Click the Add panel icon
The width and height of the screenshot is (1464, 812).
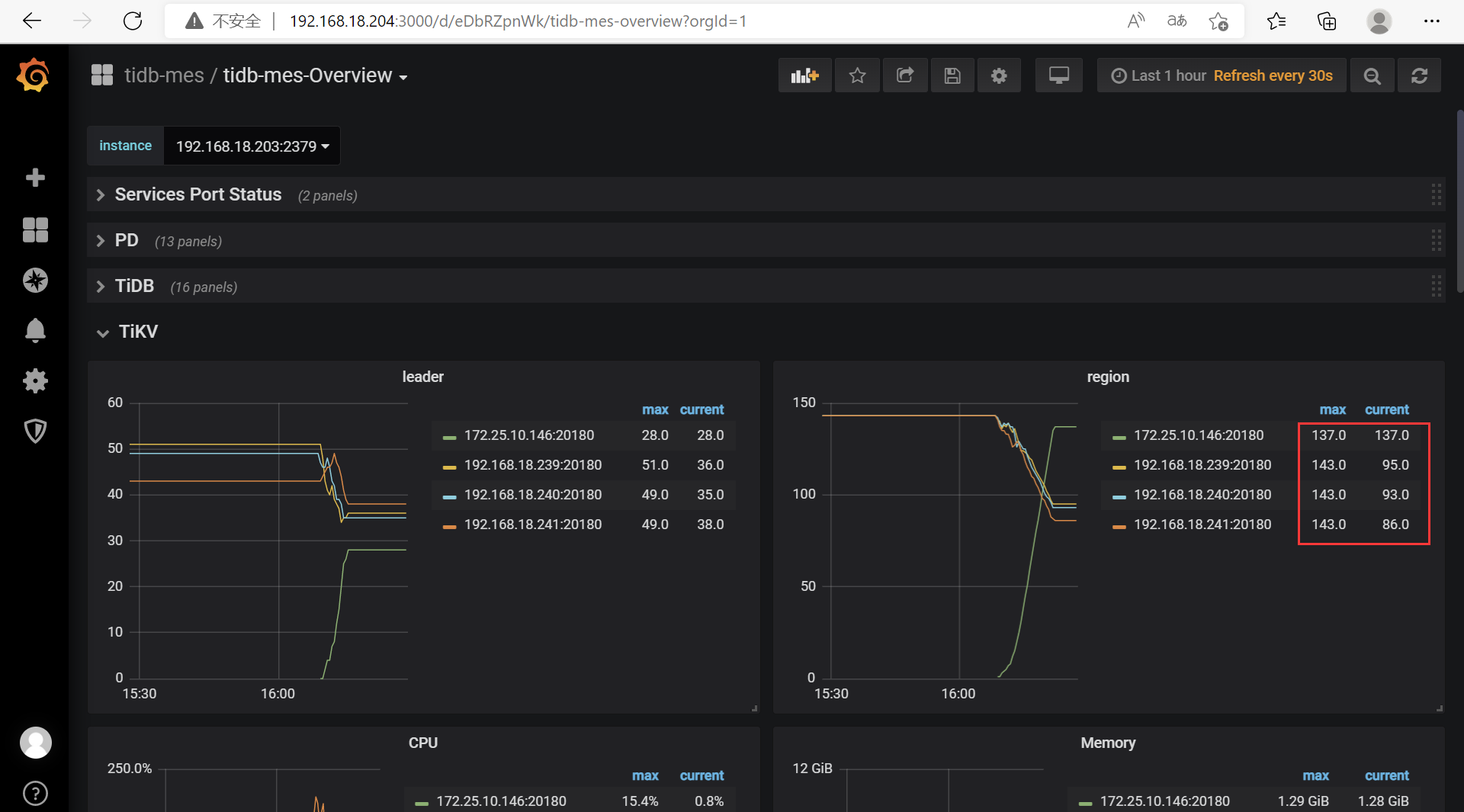(804, 75)
